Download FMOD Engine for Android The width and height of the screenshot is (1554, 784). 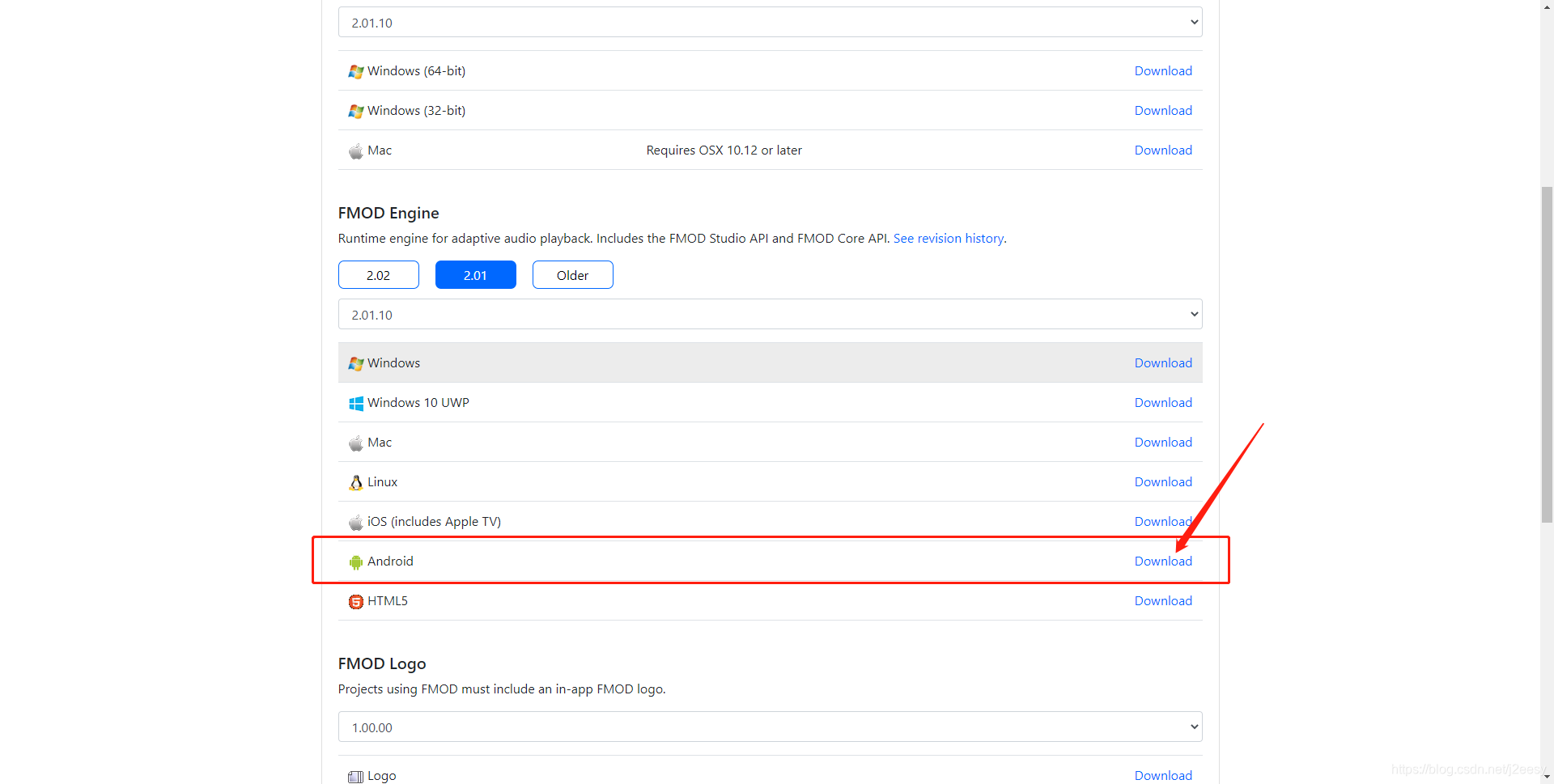pyautogui.click(x=1163, y=562)
